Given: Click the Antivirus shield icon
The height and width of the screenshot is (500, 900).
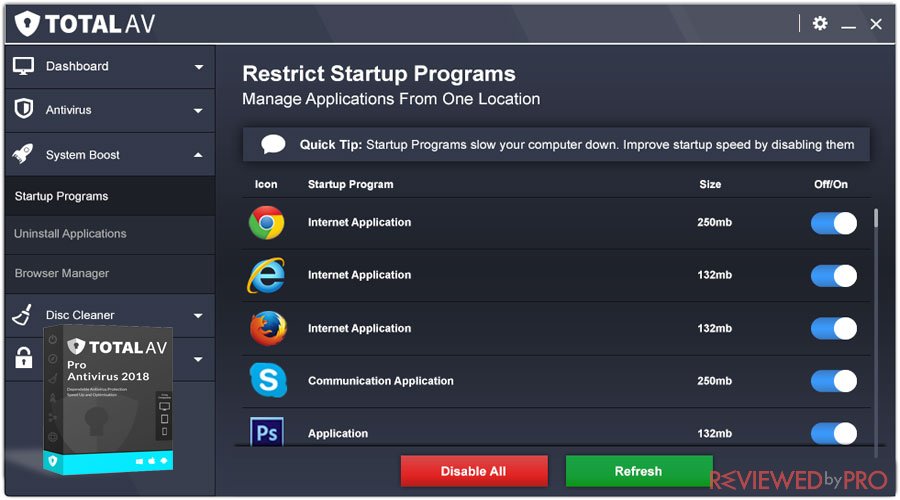Looking at the screenshot, I should (24, 109).
